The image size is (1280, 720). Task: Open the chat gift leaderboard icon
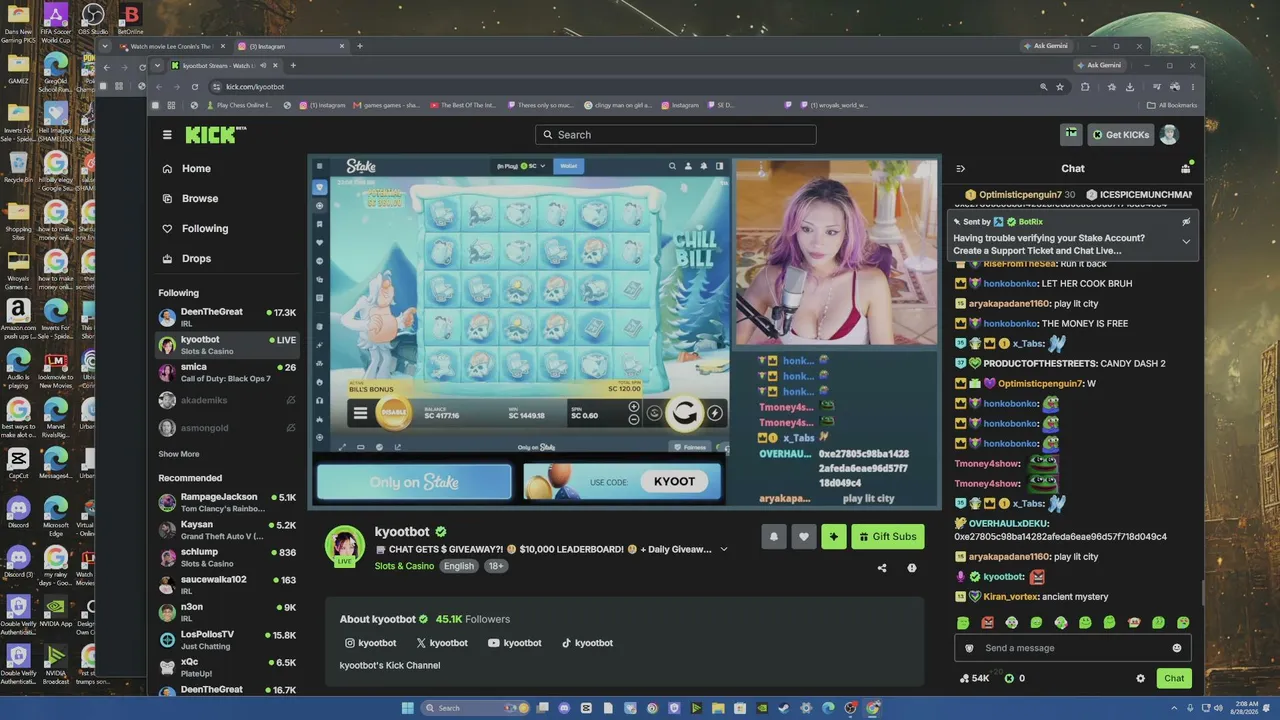(x=1186, y=168)
